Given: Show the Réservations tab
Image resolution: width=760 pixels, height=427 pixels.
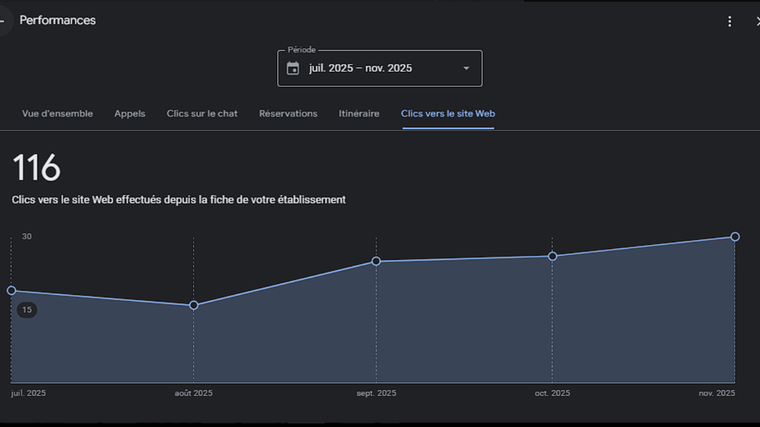Looking at the screenshot, I should [288, 114].
